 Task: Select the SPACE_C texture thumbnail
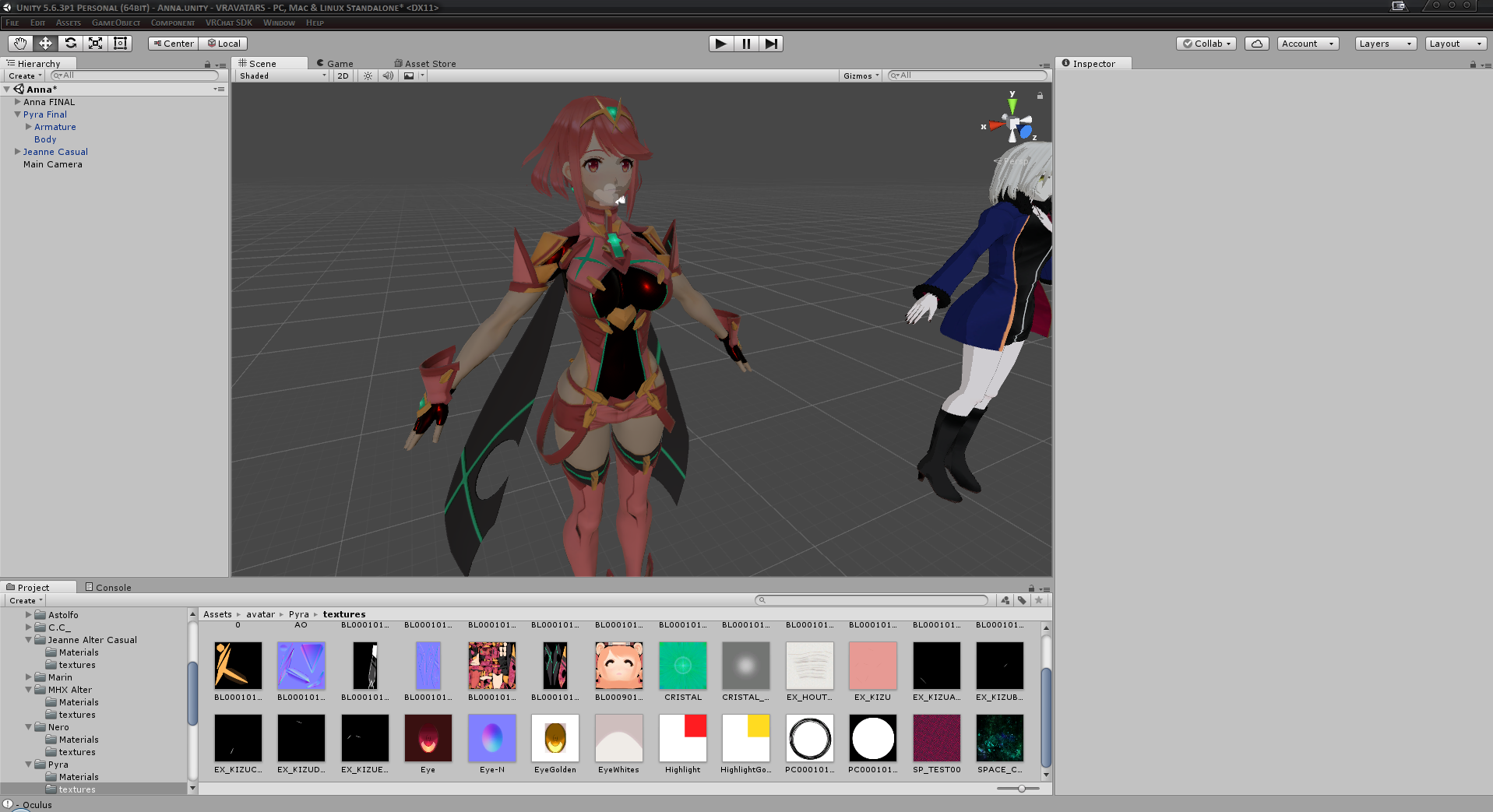click(1000, 738)
